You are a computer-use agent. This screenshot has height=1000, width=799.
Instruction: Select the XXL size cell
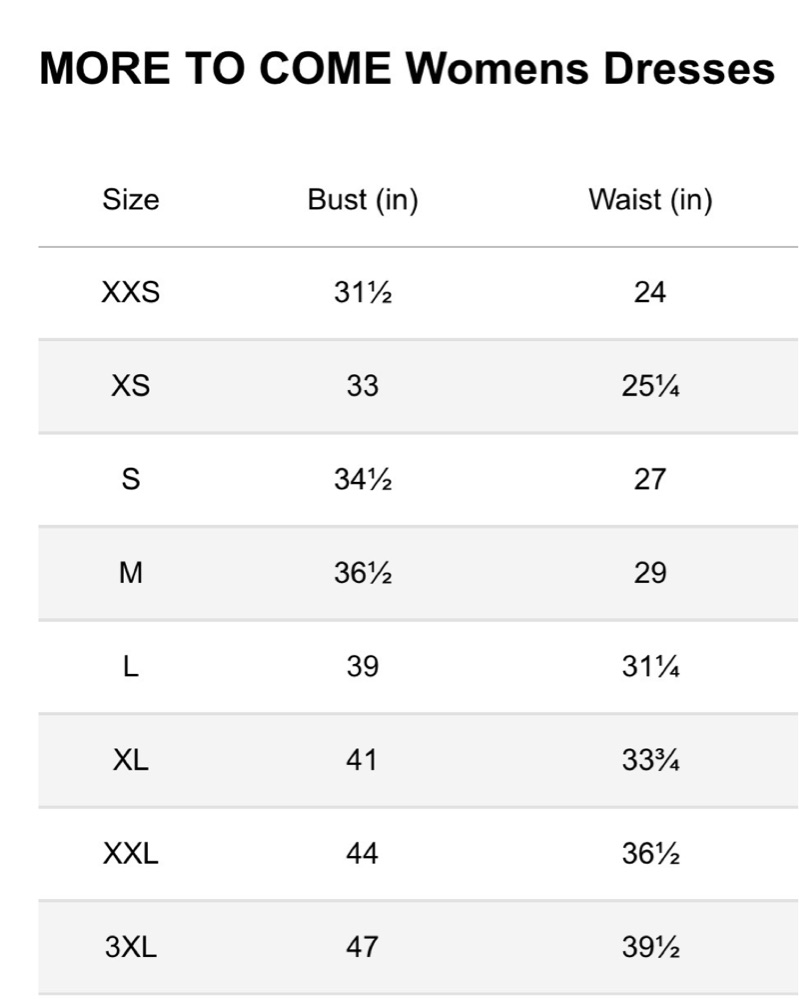(131, 853)
